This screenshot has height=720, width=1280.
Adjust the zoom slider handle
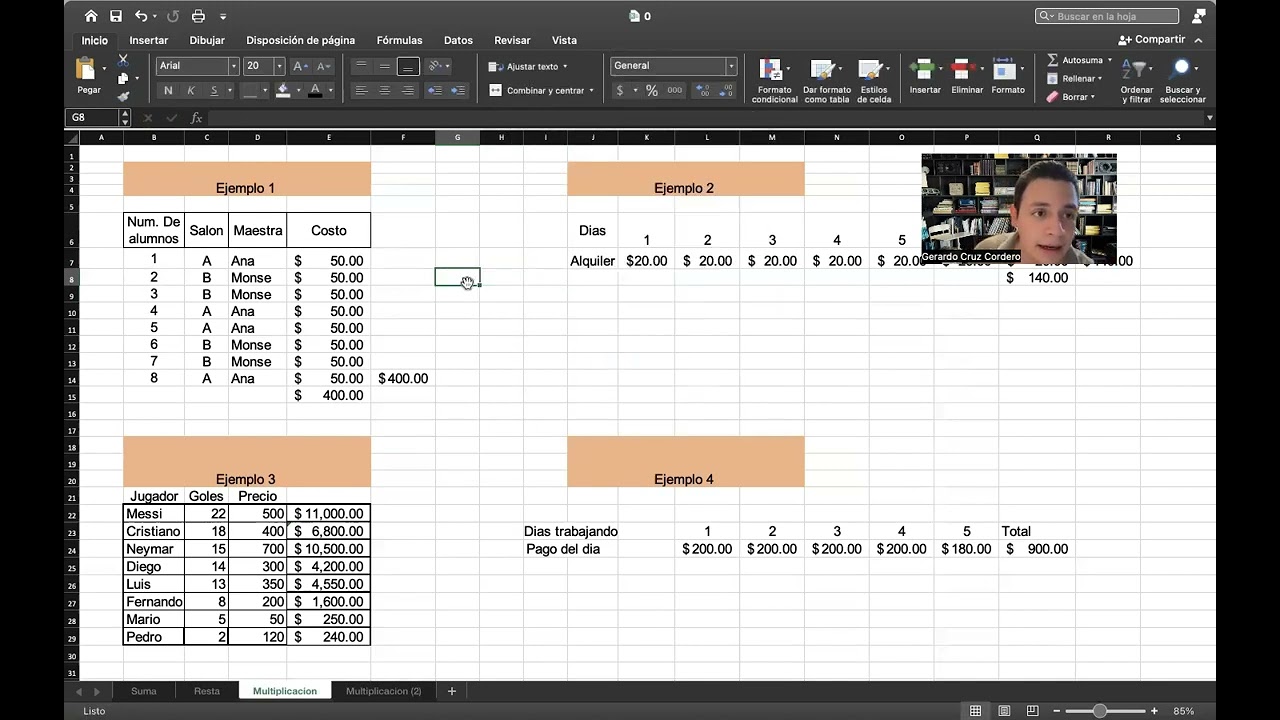tap(1100, 711)
